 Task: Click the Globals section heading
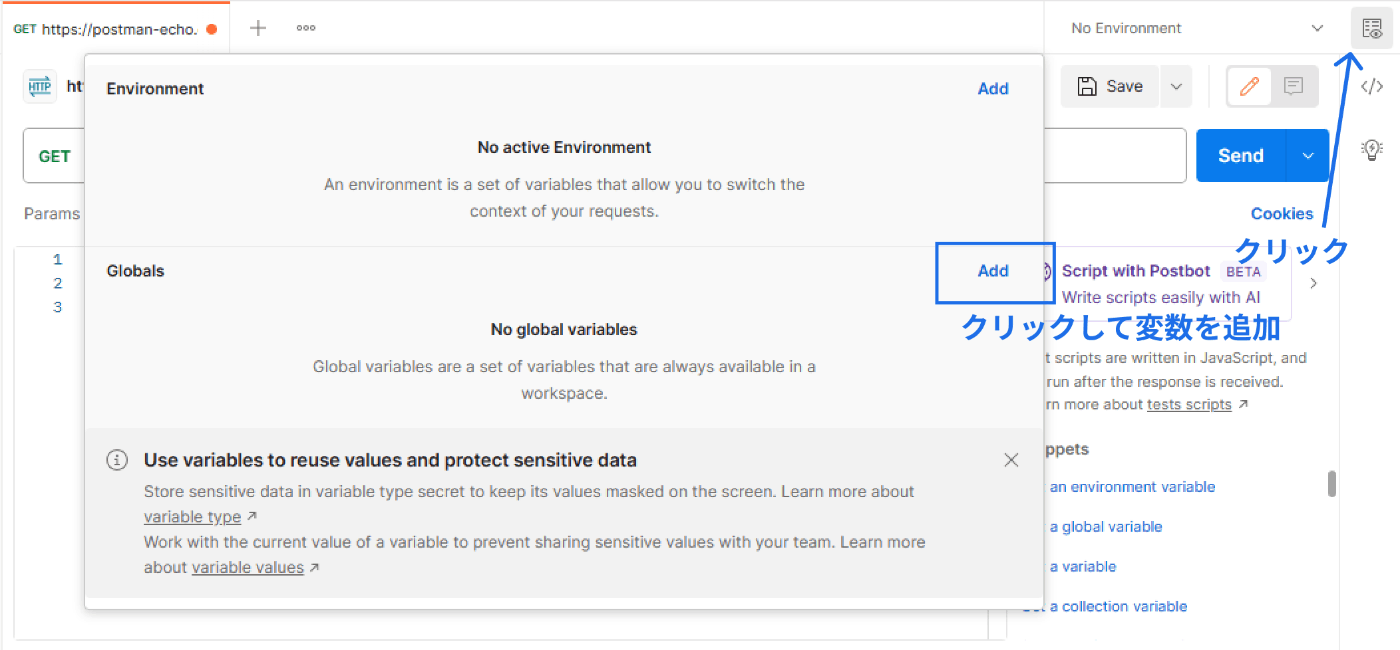[x=136, y=271]
